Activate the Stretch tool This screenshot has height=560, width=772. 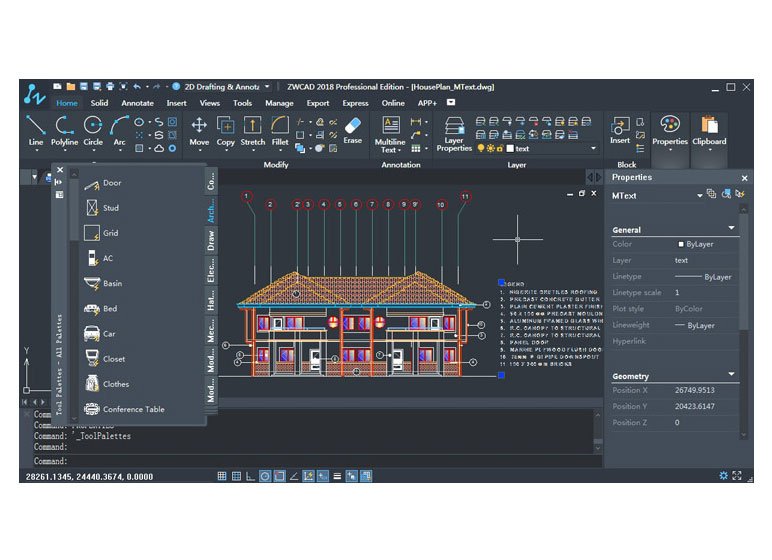(253, 131)
